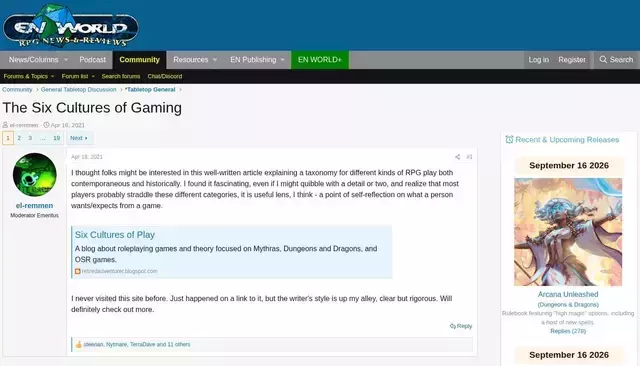Click the Register link
The image size is (640, 366).
(x=572, y=60)
